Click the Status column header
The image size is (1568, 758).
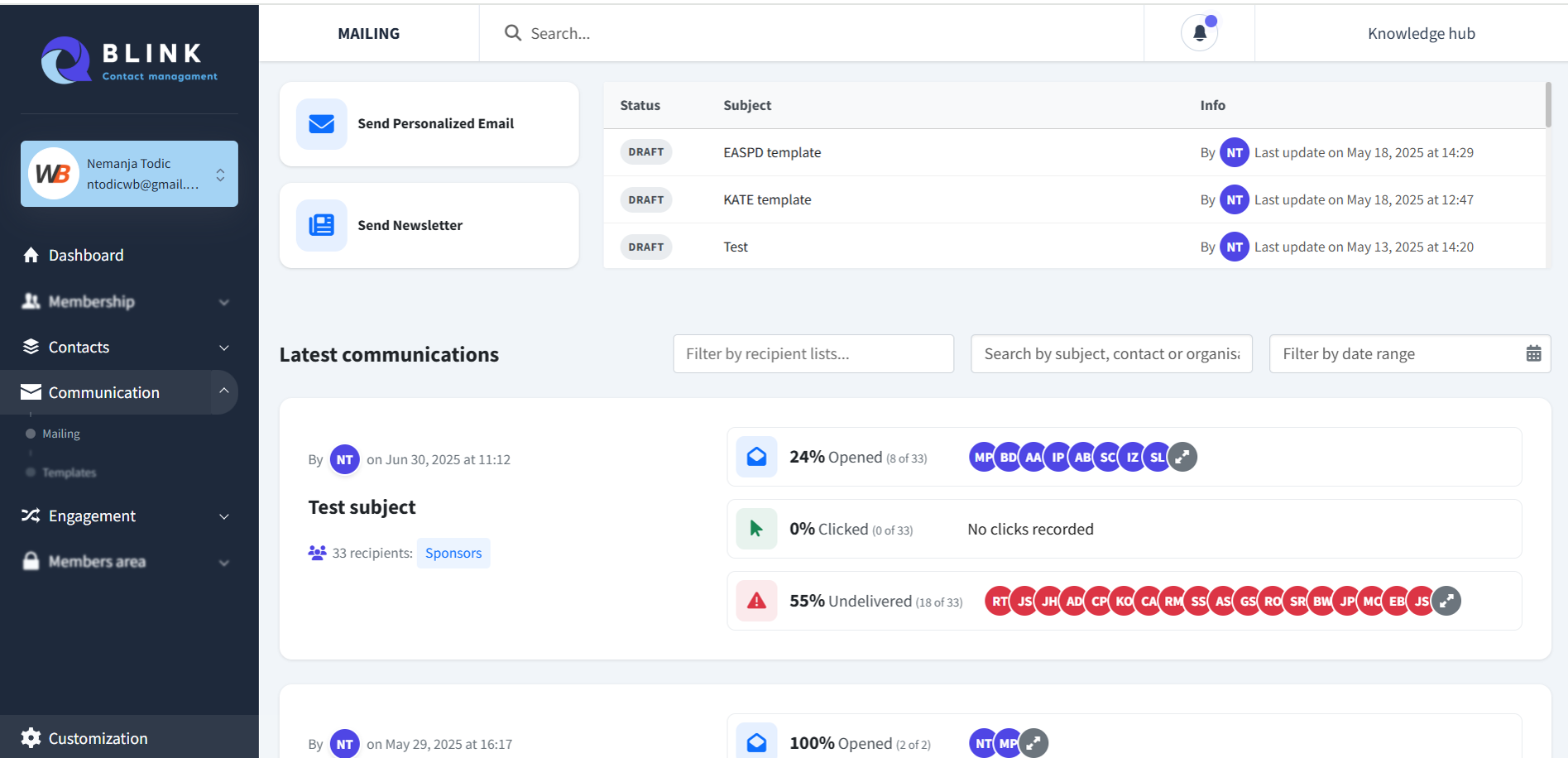640,105
